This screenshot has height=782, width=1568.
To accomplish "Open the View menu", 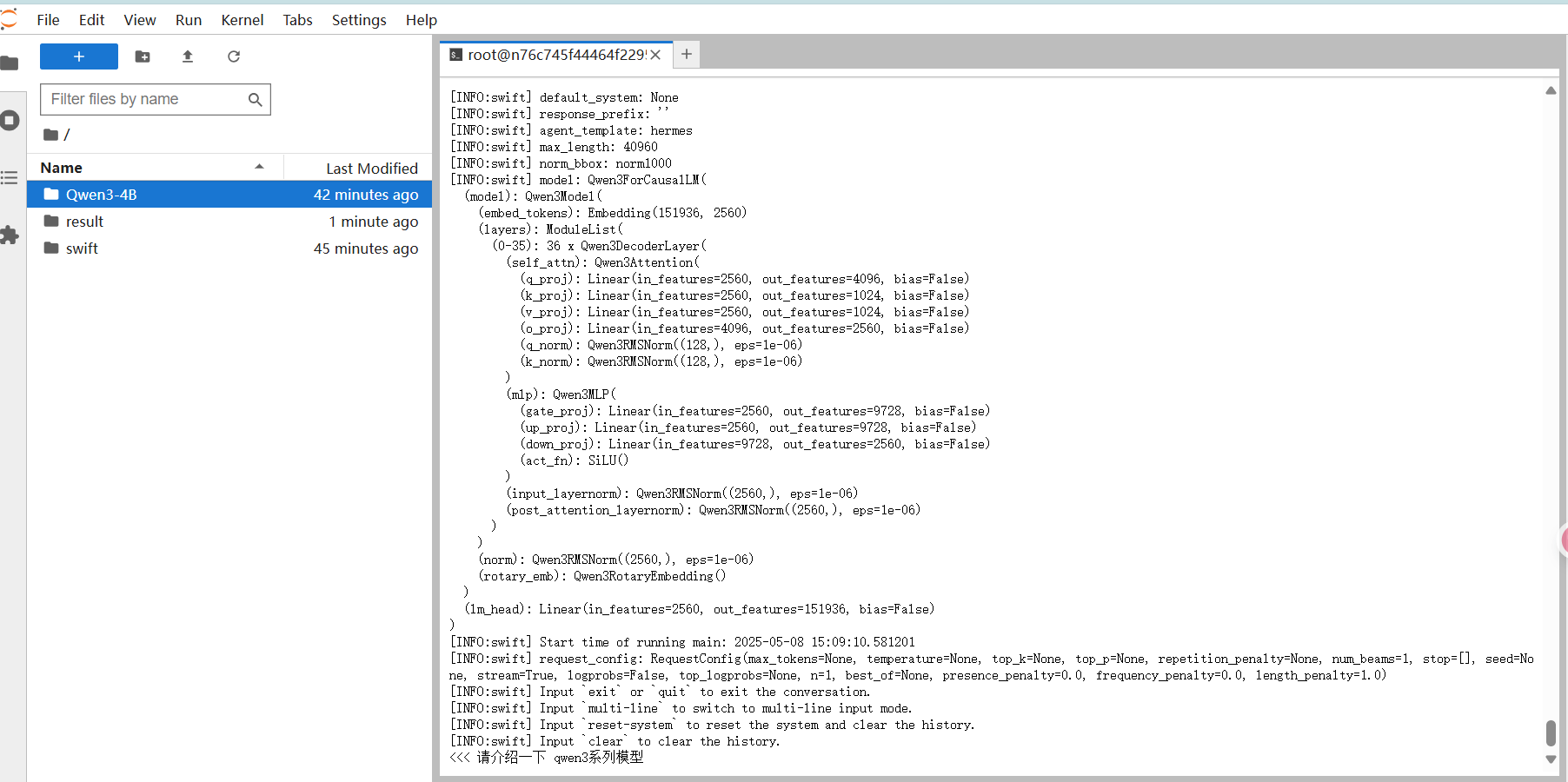I will tap(140, 20).
